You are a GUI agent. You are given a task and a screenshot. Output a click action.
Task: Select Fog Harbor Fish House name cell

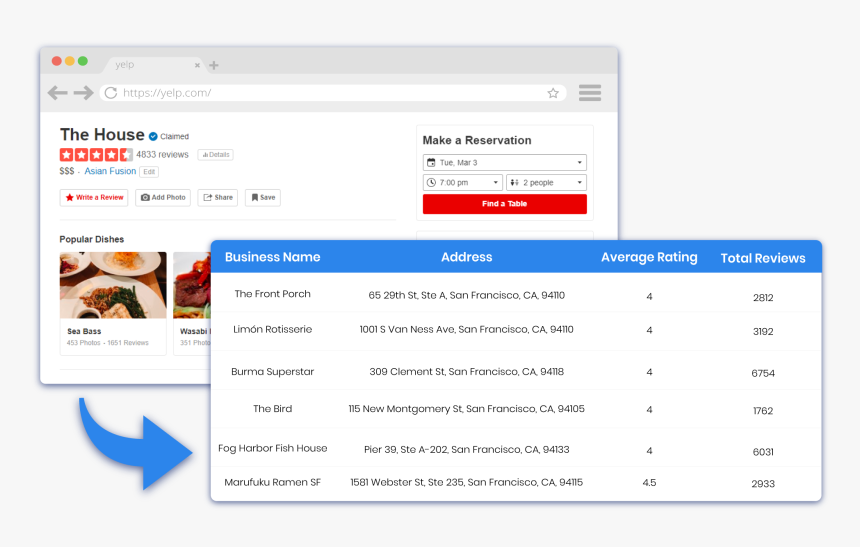pyautogui.click(x=273, y=448)
